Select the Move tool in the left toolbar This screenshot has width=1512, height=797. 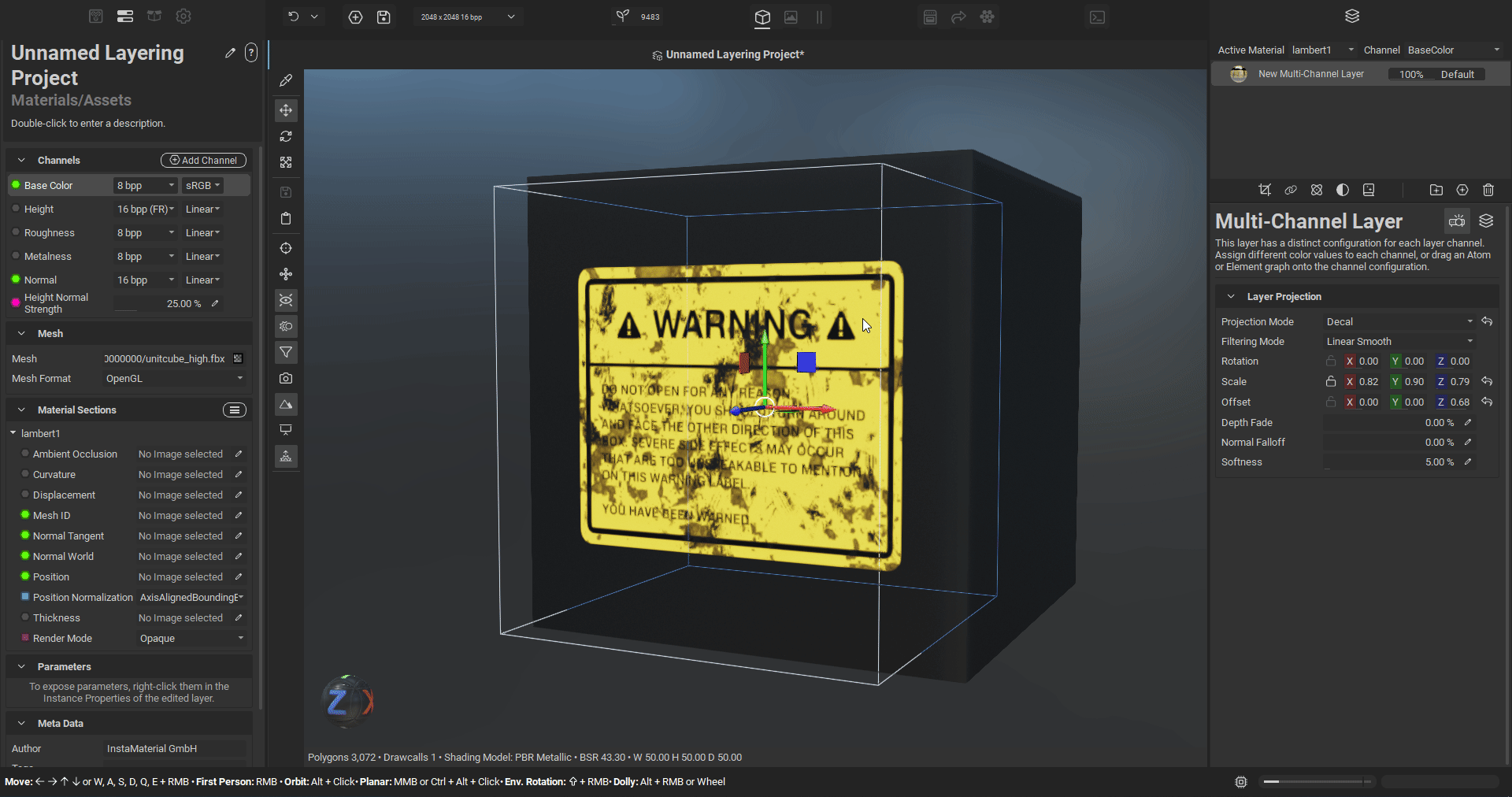point(285,110)
